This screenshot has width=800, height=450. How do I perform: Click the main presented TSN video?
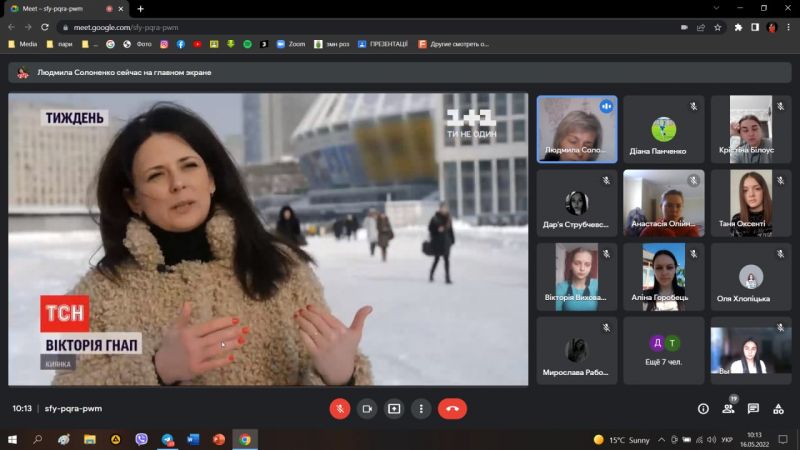coord(268,239)
